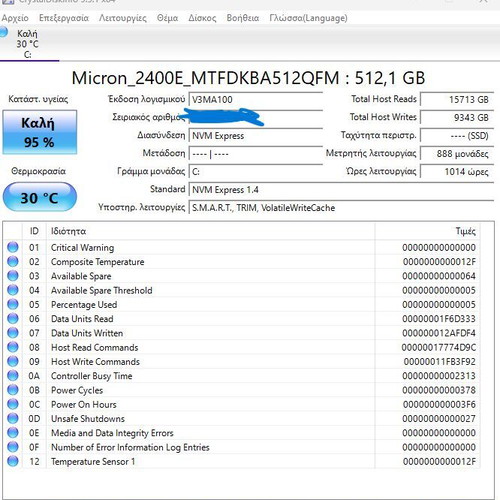The image size is (500, 500).
Task: Click the Τιμές column header
Action: (x=427, y=231)
